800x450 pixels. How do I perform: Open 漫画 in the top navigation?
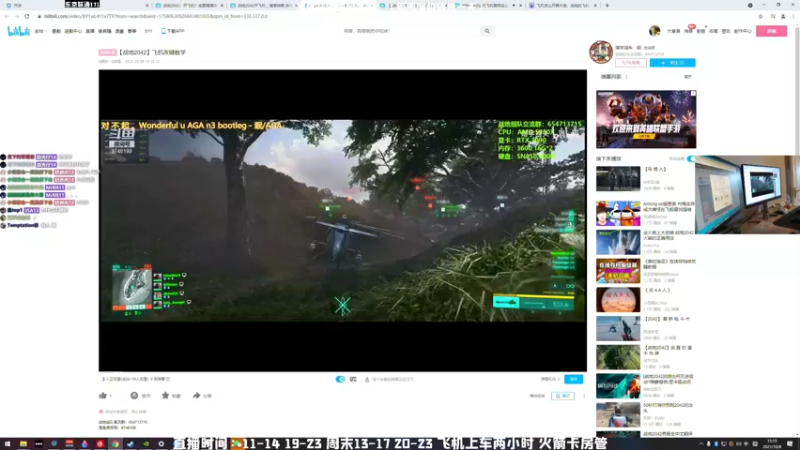119,31
